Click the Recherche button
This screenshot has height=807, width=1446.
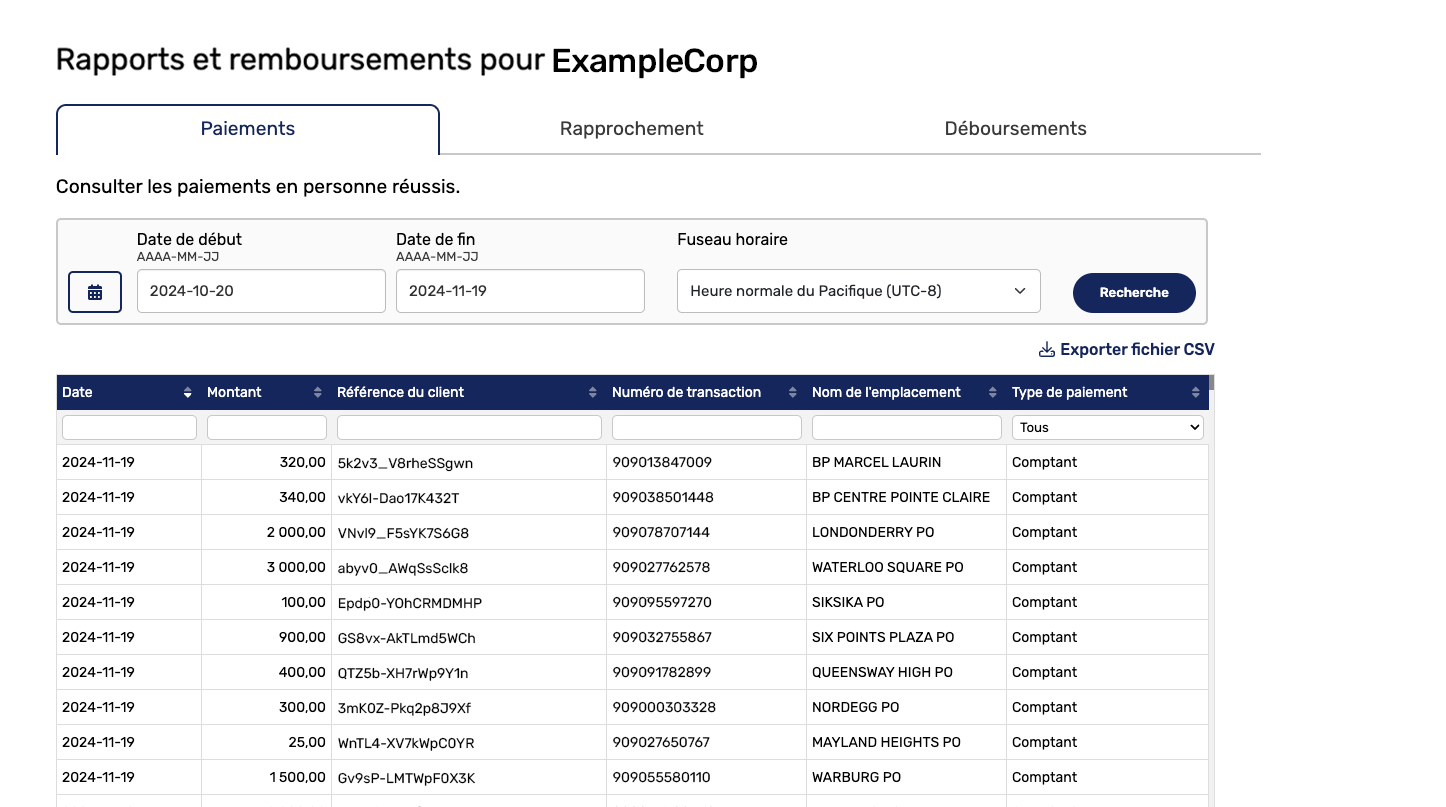click(1134, 293)
